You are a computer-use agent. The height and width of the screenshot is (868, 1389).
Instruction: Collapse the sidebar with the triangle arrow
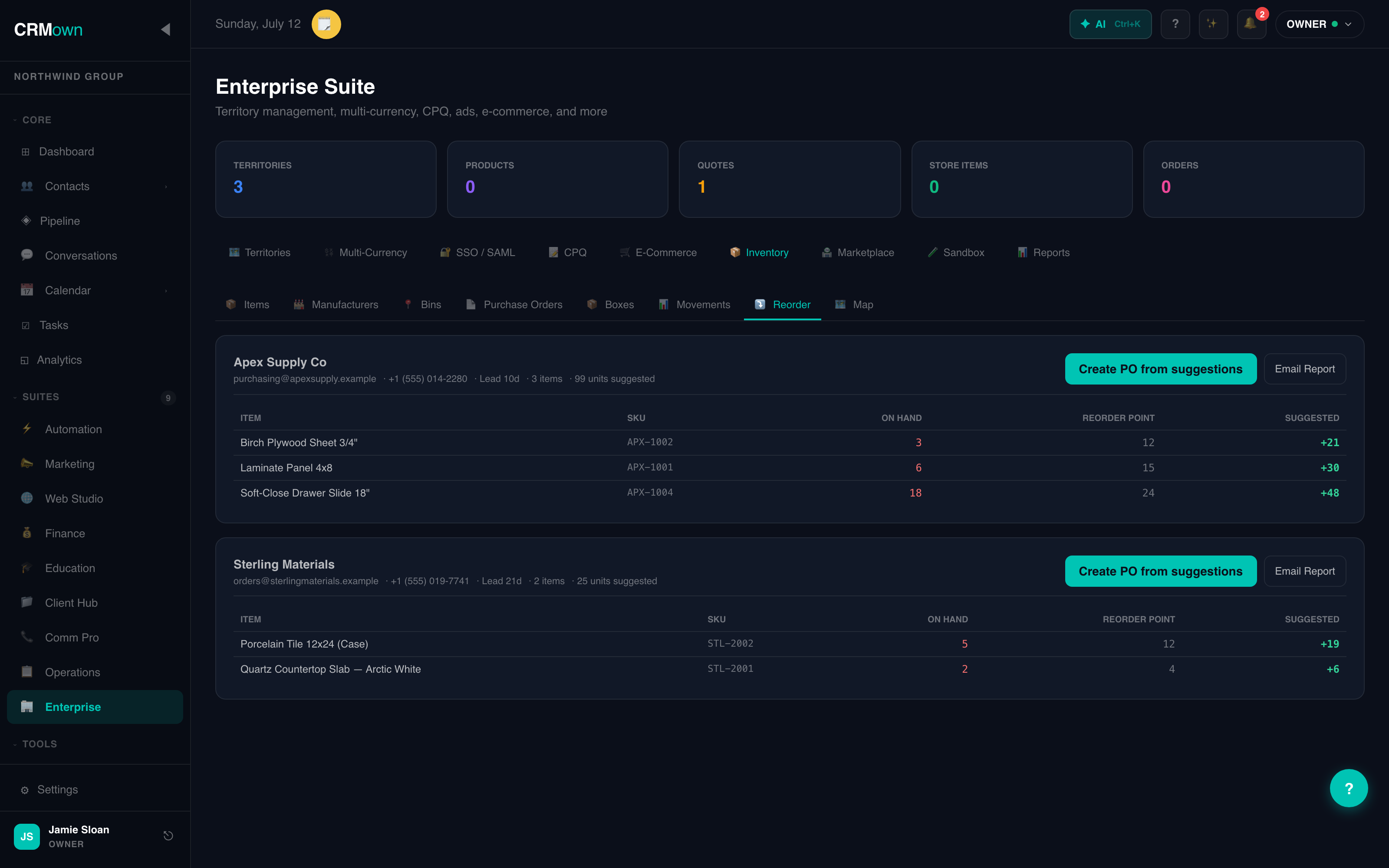click(x=165, y=29)
